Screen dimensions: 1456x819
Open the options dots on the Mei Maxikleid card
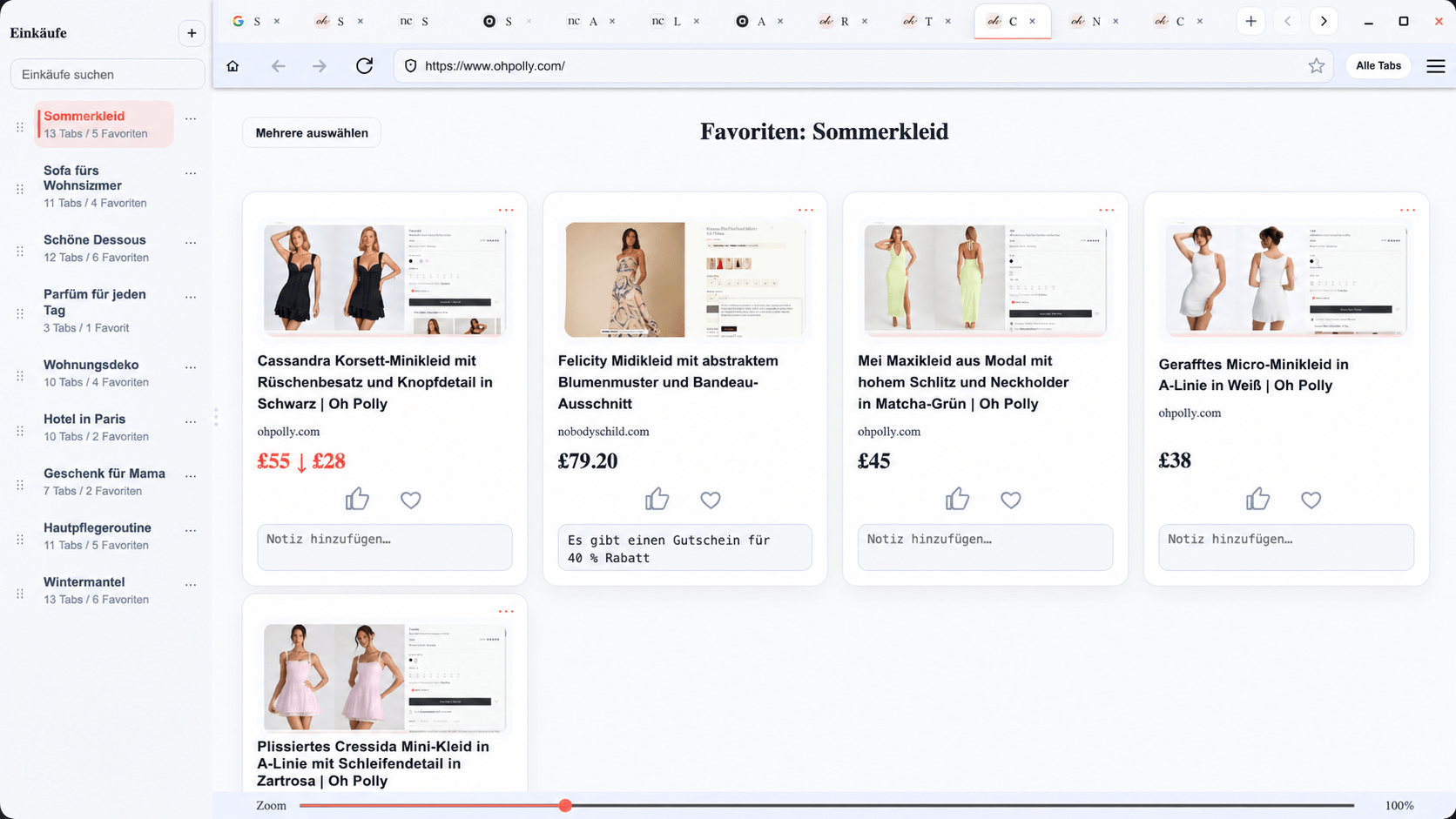pos(1106,210)
